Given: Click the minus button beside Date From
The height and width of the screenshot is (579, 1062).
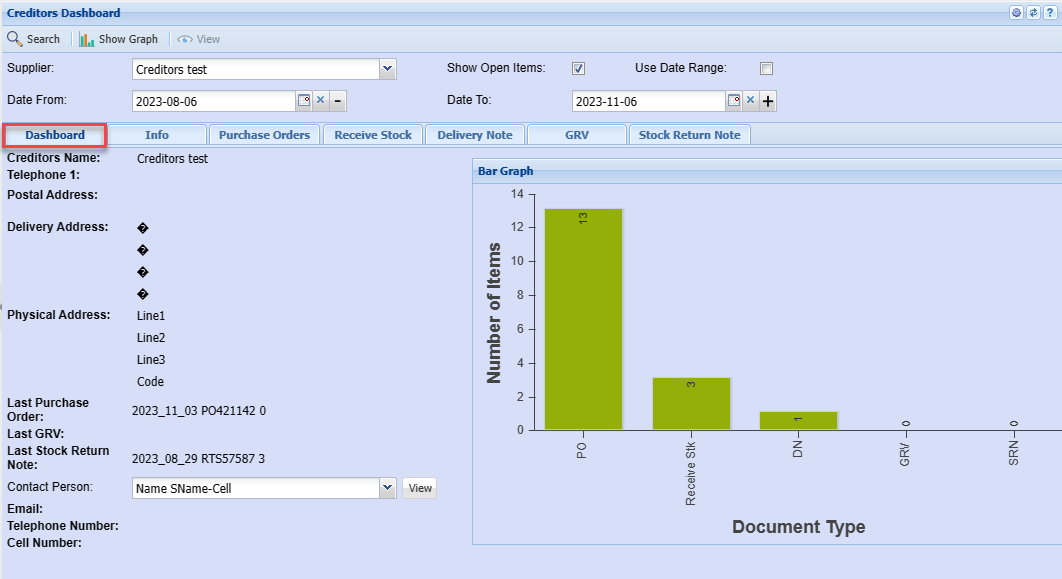Looking at the screenshot, I should 338,101.
